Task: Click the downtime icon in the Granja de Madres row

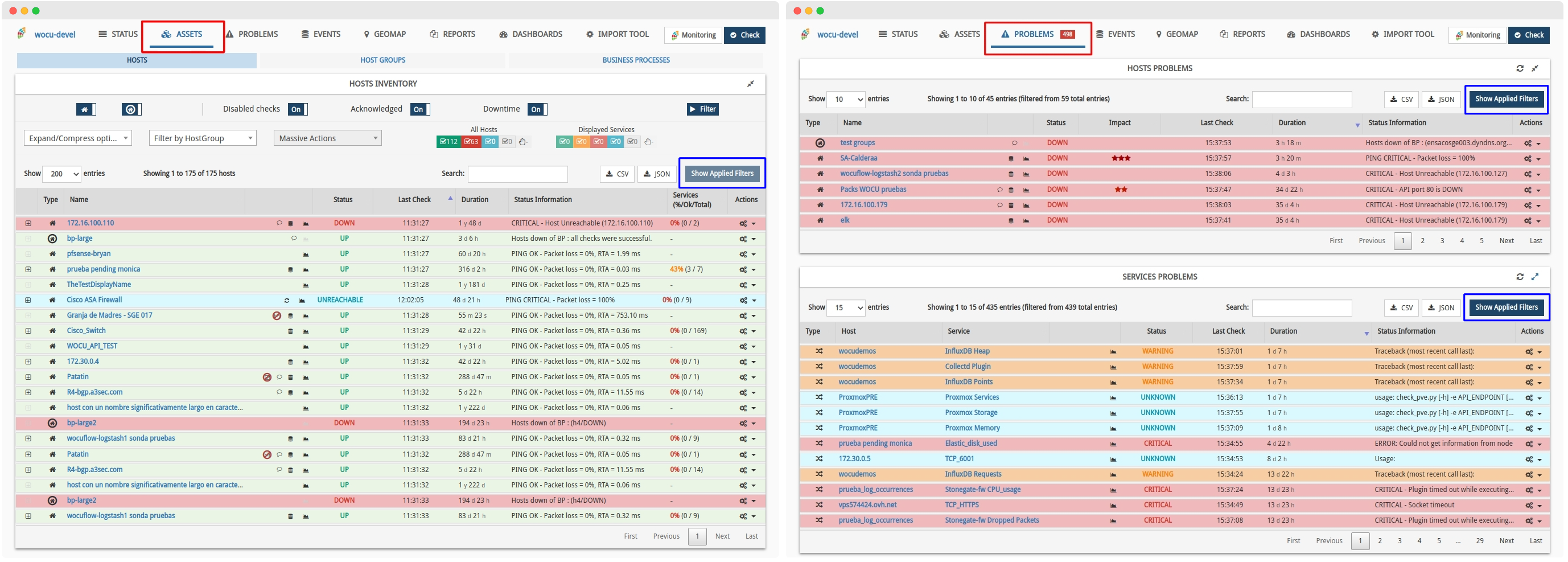Action: tap(277, 316)
